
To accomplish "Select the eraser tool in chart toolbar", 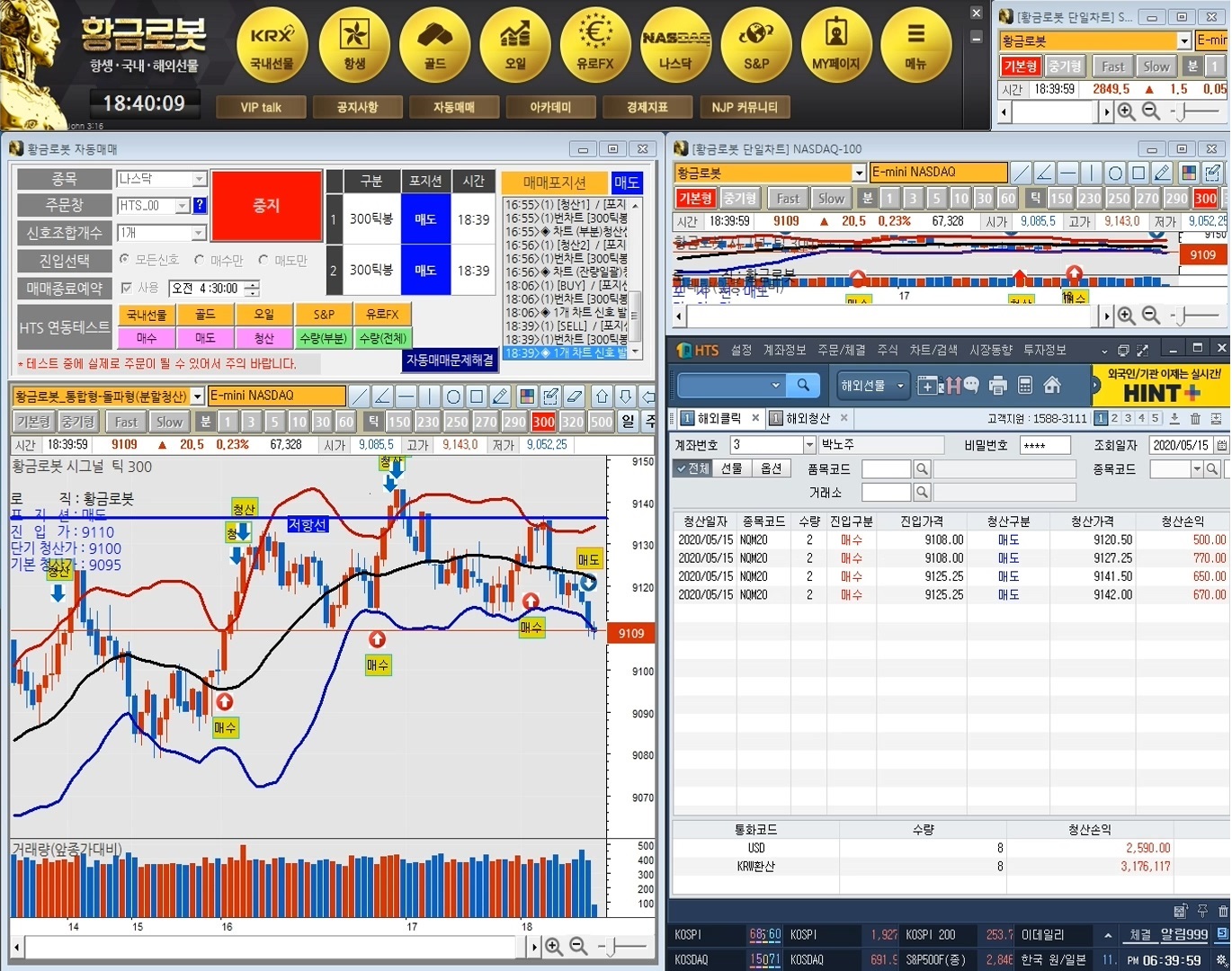I will pos(574,396).
